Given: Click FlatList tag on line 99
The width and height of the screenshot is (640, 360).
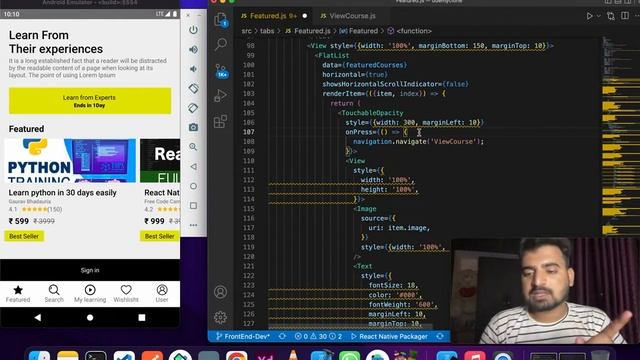Looking at the screenshot, I should tap(333, 56).
